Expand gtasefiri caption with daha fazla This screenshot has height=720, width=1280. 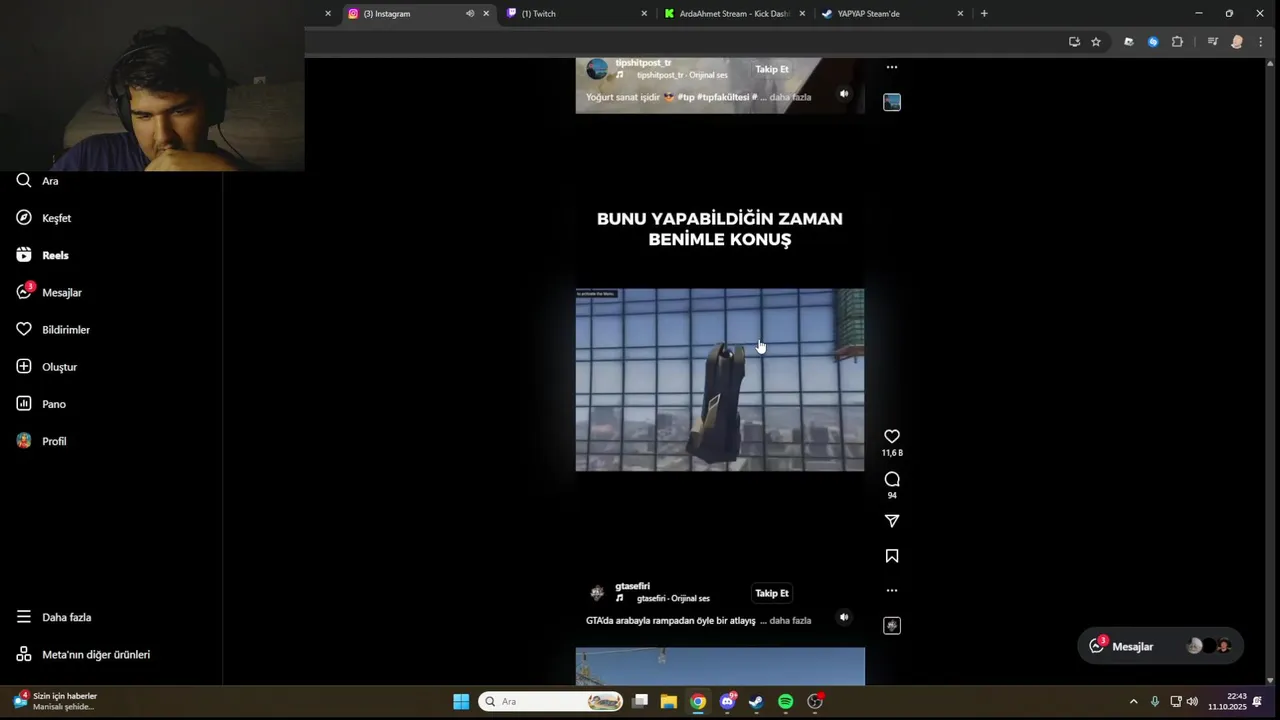pos(790,621)
